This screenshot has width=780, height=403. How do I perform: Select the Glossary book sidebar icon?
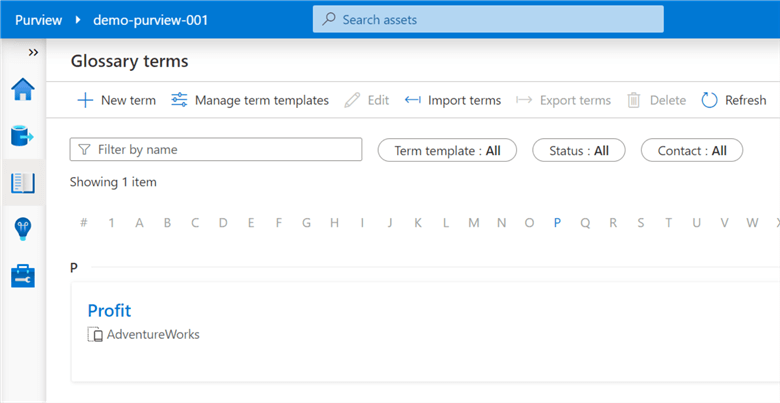tap(22, 183)
